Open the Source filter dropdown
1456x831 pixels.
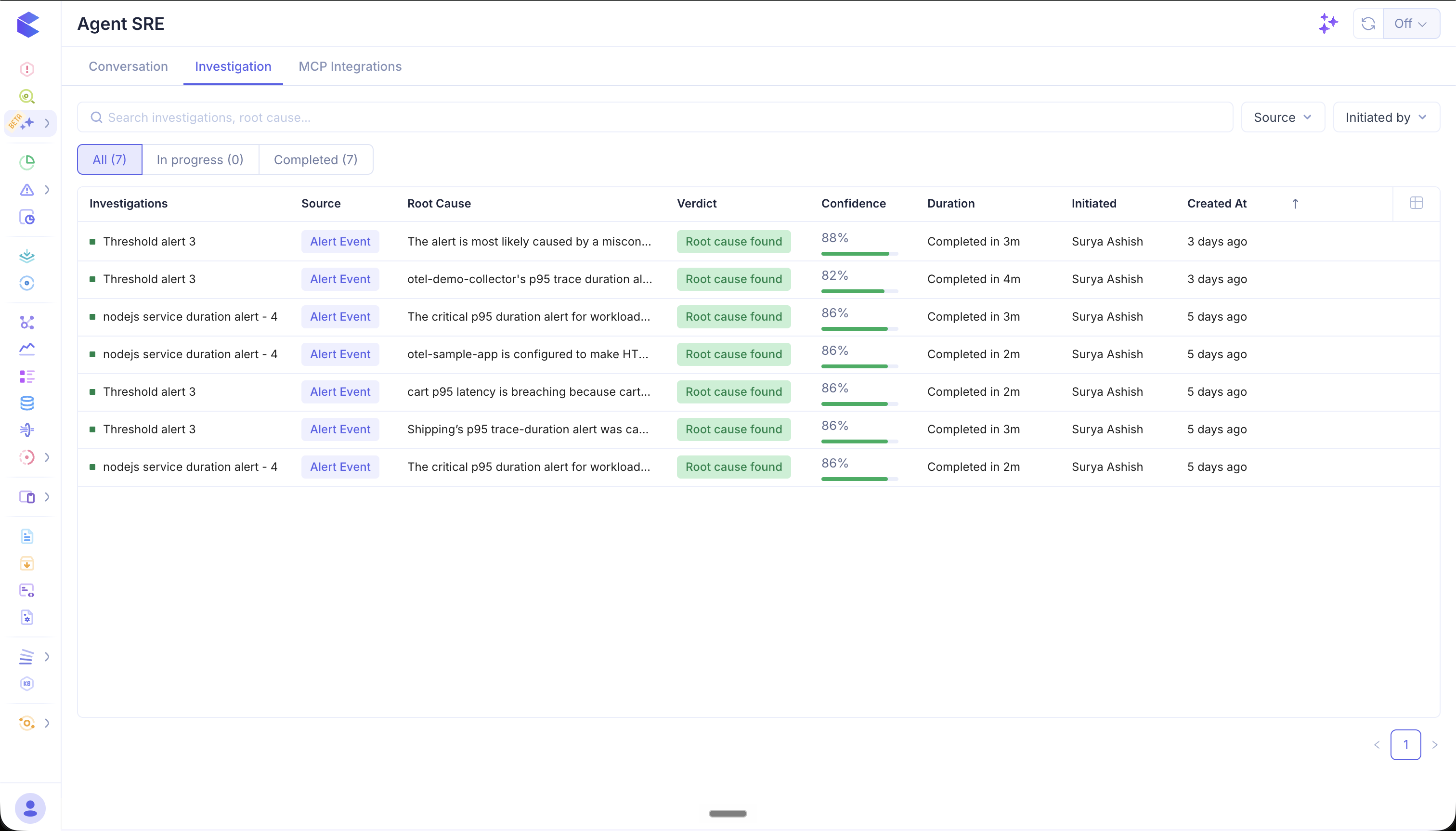1283,117
